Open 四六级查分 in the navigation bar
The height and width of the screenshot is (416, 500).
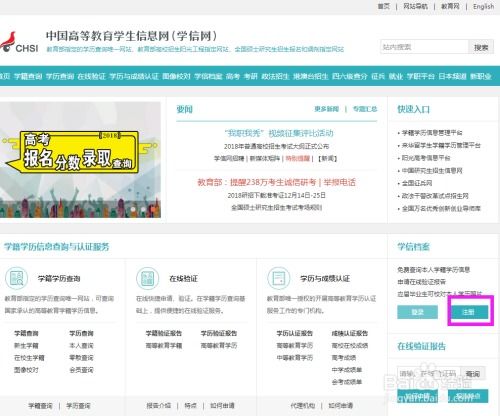tap(350, 76)
